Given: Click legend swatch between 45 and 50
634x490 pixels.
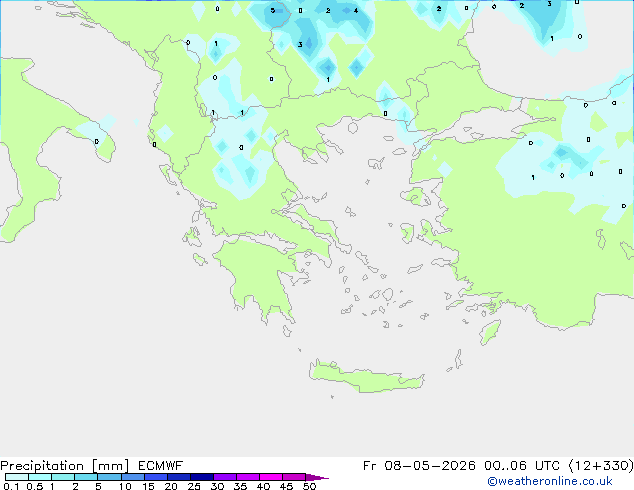Looking at the screenshot, I should [294, 477].
